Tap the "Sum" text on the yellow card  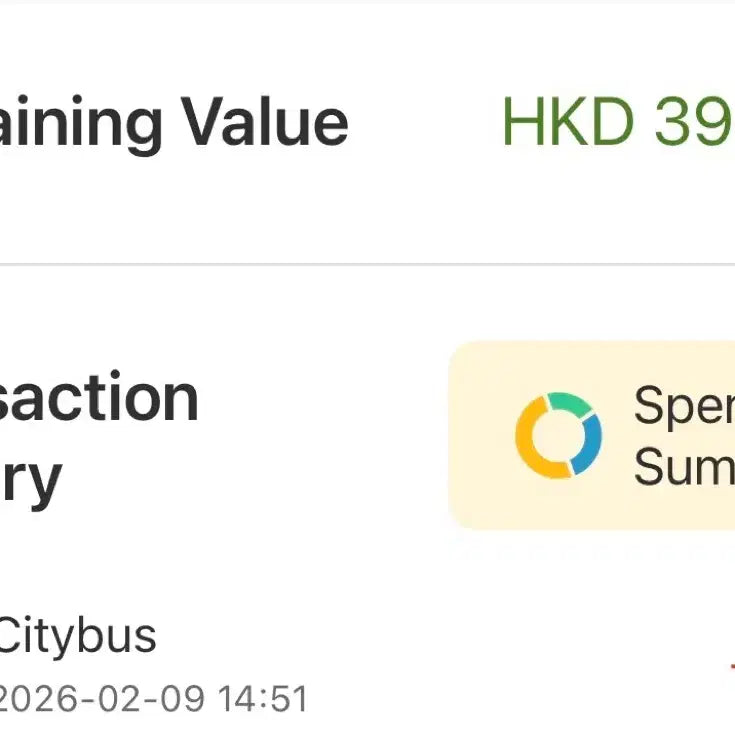683,465
